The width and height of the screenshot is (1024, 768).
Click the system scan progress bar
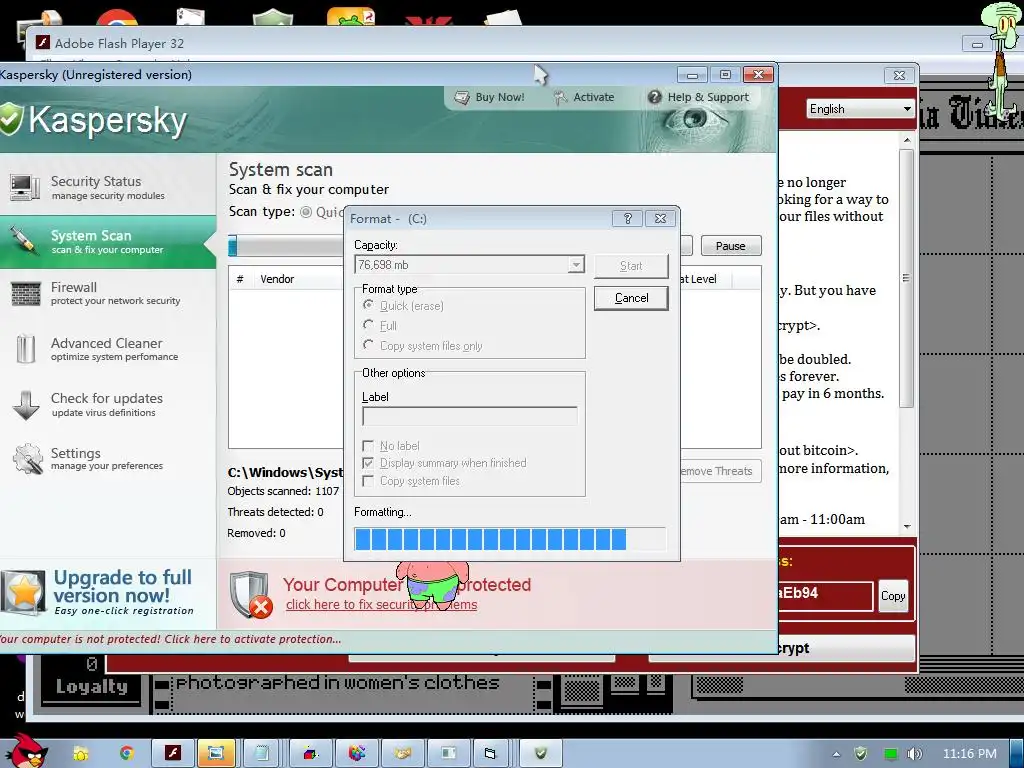click(x=286, y=246)
